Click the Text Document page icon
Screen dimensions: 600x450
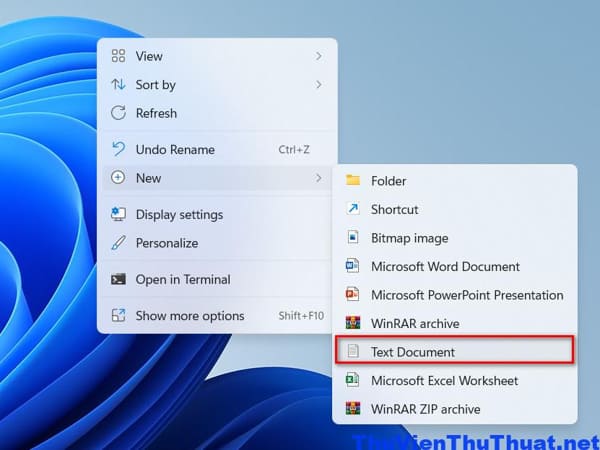(x=353, y=351)
